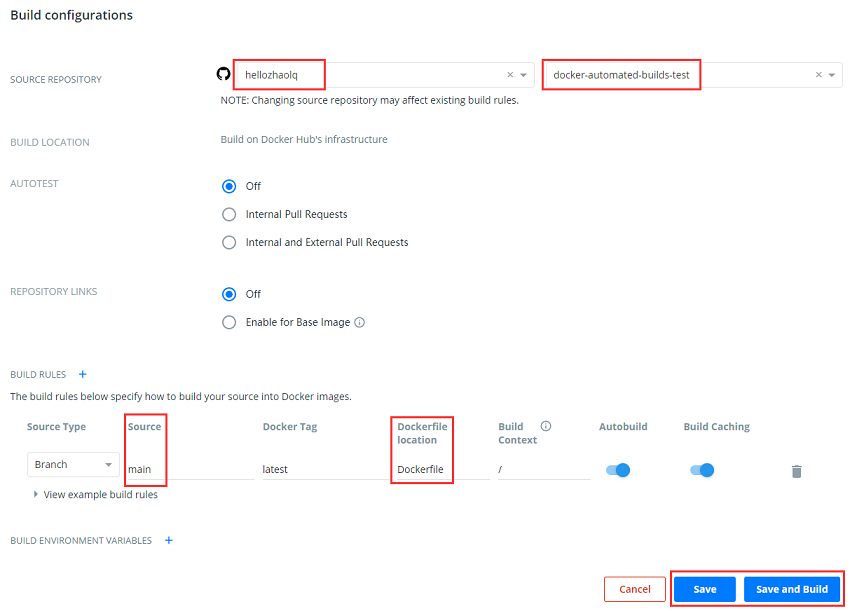The image size is (850, 611).
Task: Add a new build rule with plus icon
Action: pyautogui.click(x=83, y=374)
